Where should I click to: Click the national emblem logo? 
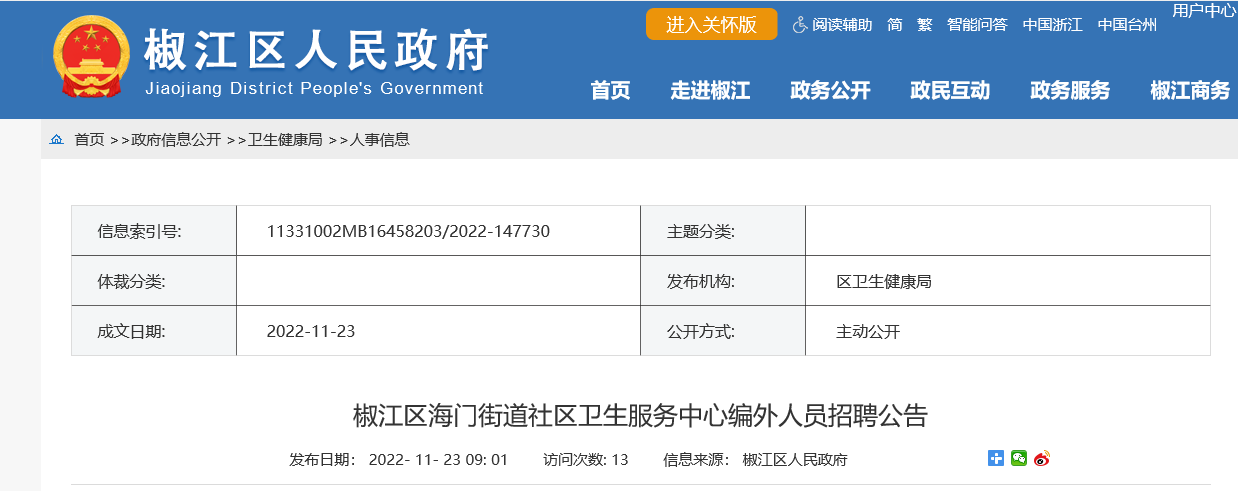[x=91, y=58]
